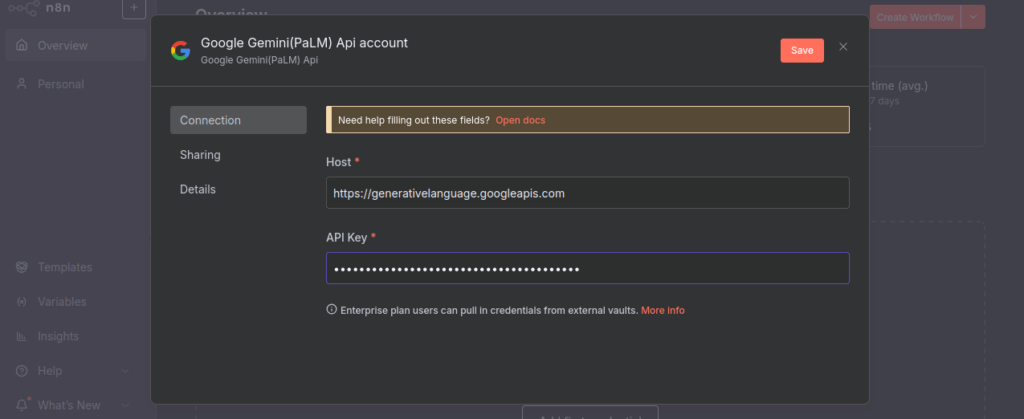Image resolution: width=1024 pixels, height=419 pixels.
Task: Open Overview via the home icon
Action: click(x=22, y=46)
